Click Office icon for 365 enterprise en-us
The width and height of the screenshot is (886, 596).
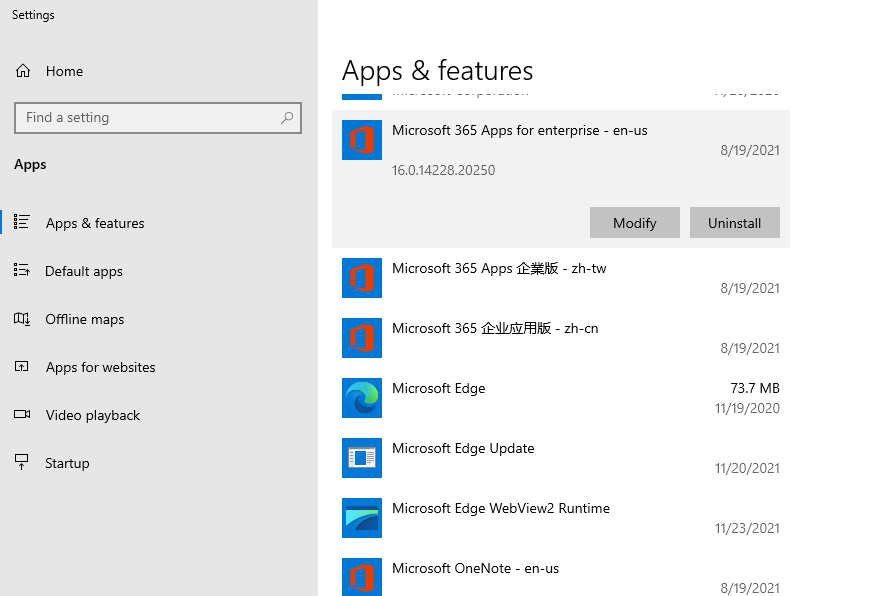click(x=362, y=140)
